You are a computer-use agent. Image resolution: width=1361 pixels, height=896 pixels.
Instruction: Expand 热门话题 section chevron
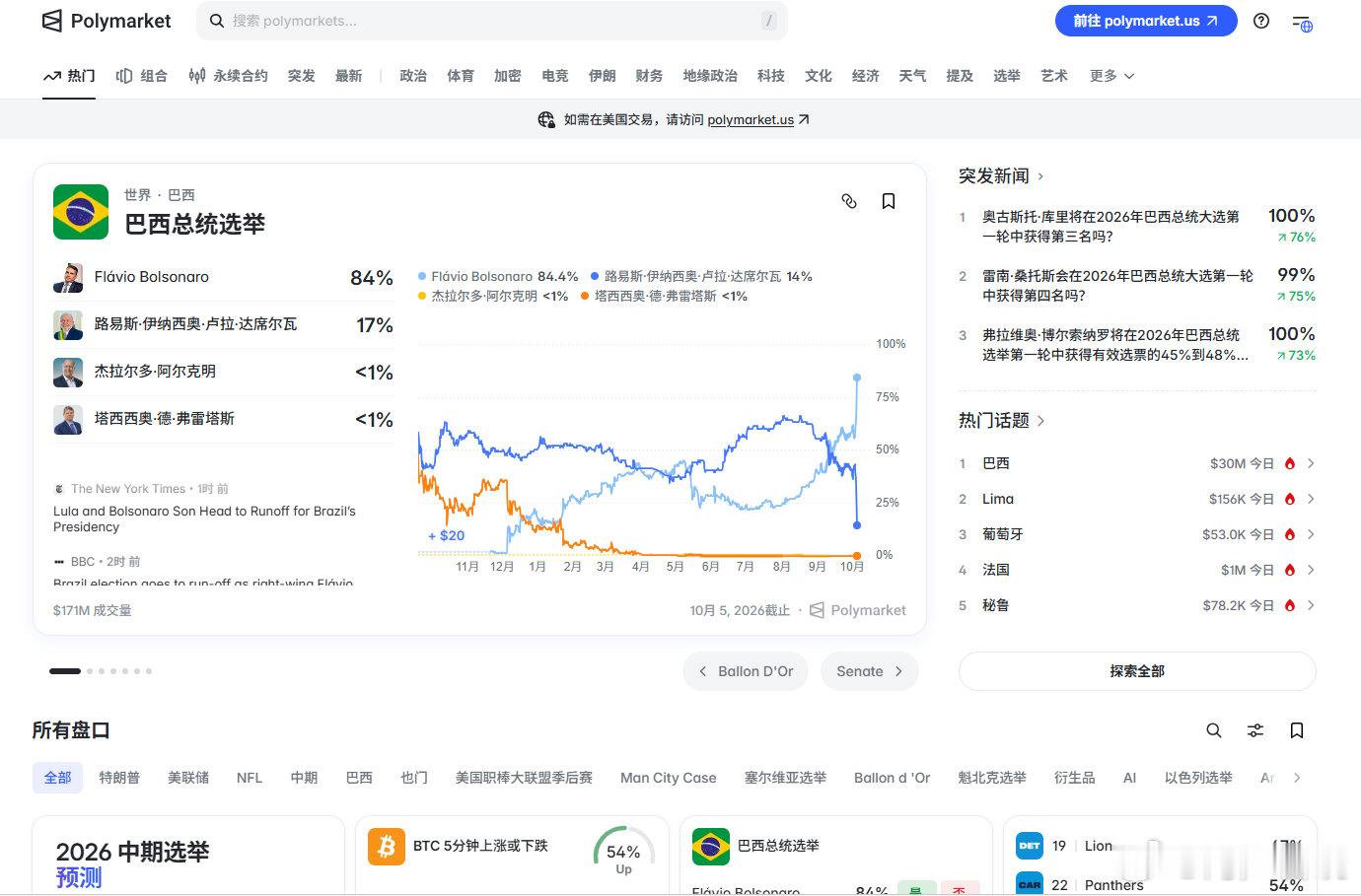pyautogui.click(x=1040, y=421)
